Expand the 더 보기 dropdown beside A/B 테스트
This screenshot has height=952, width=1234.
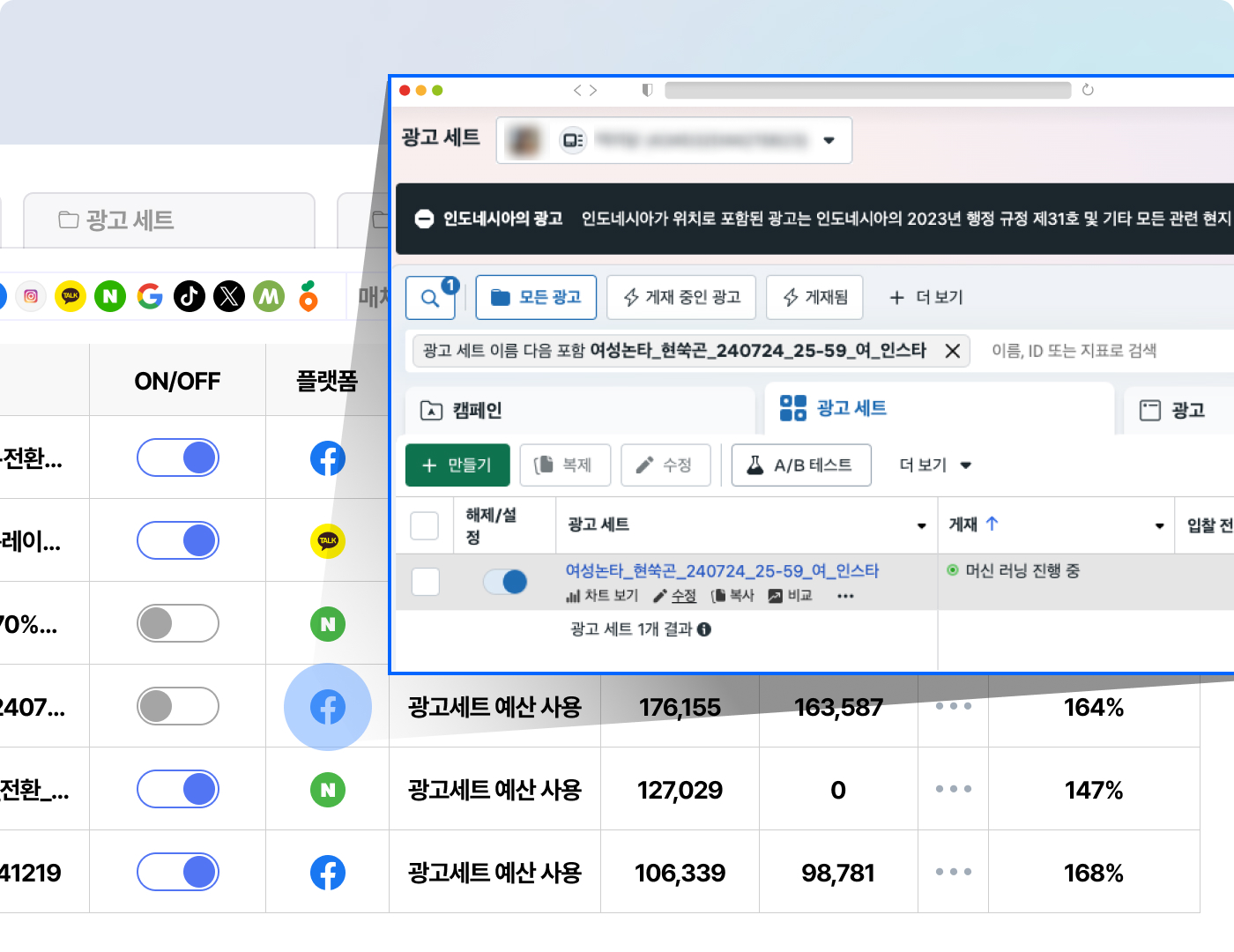(935, 465)
